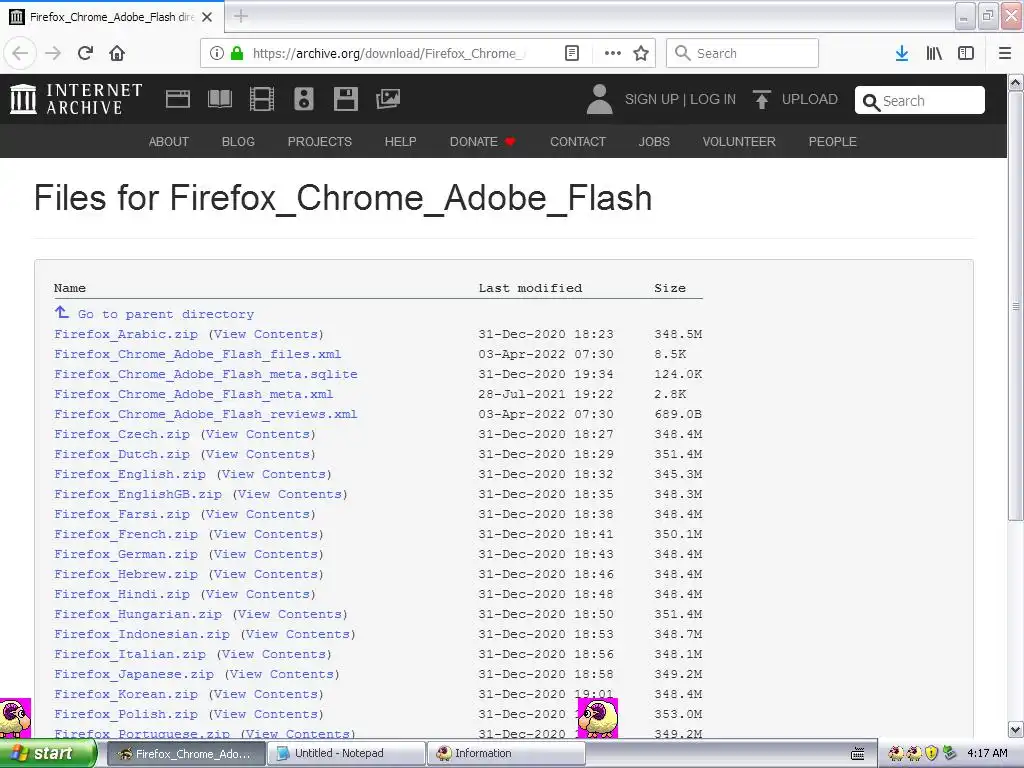The image size is (1024, 768).
Task: Open the JOBS menu item
Action: point(654,142)
